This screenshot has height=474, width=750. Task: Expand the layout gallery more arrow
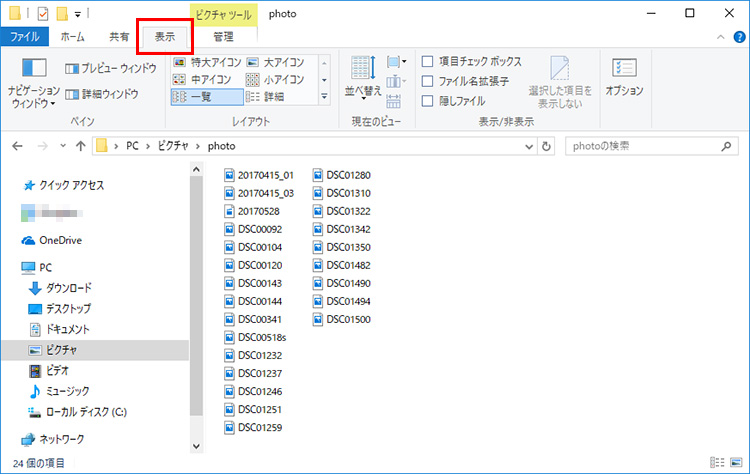[324, 98]
